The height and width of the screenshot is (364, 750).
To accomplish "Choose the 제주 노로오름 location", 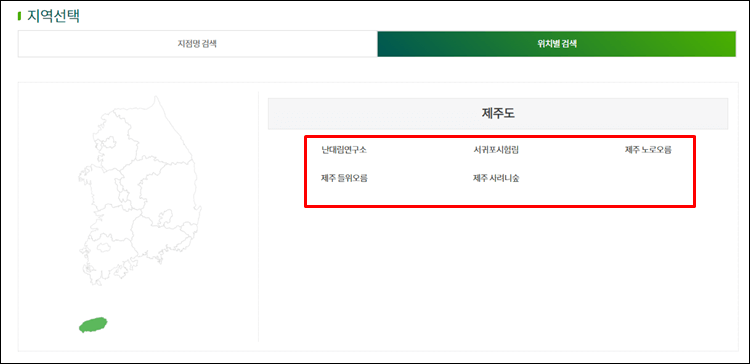I will [648, 150].
